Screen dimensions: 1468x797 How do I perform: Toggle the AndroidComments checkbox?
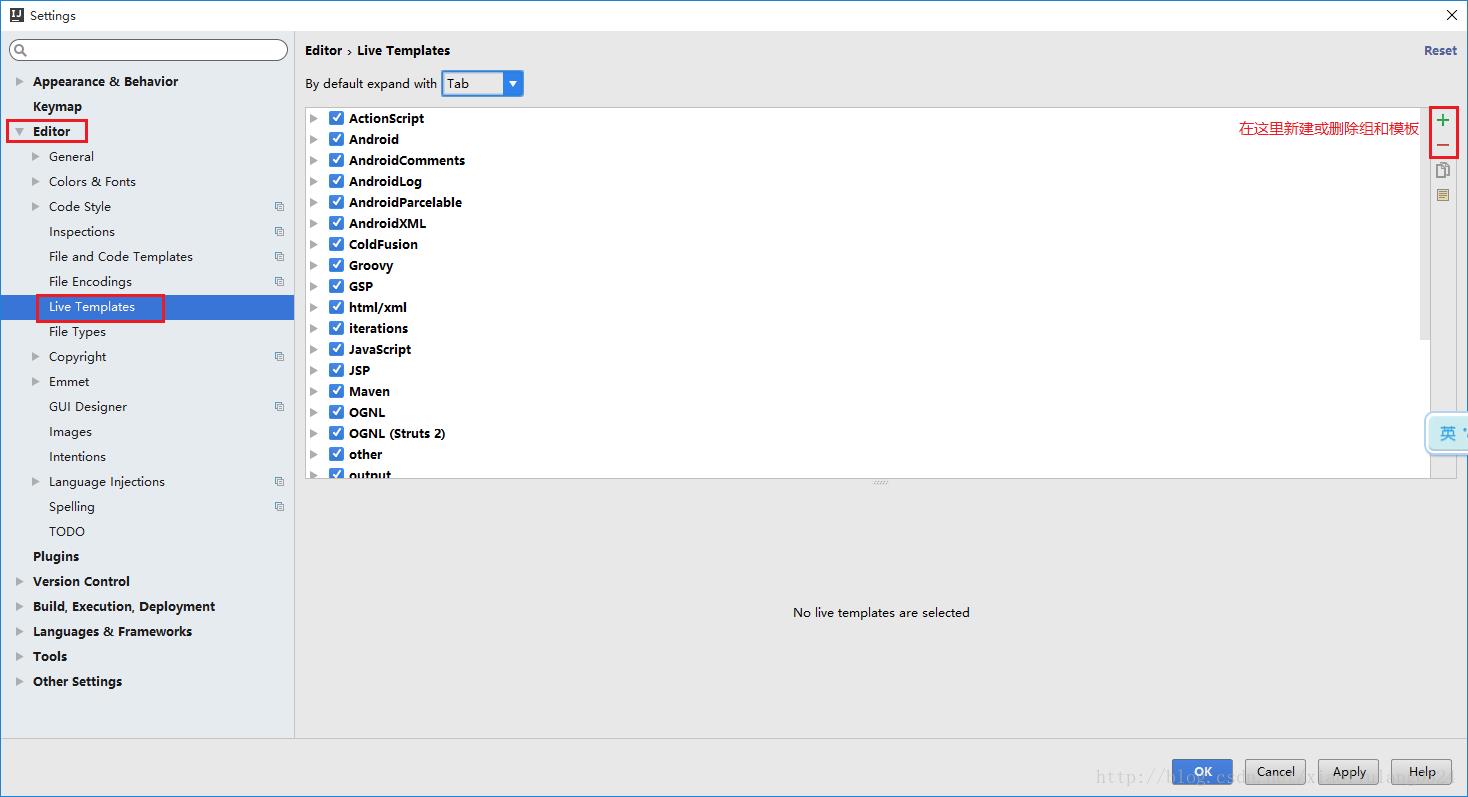click(336, 160)
